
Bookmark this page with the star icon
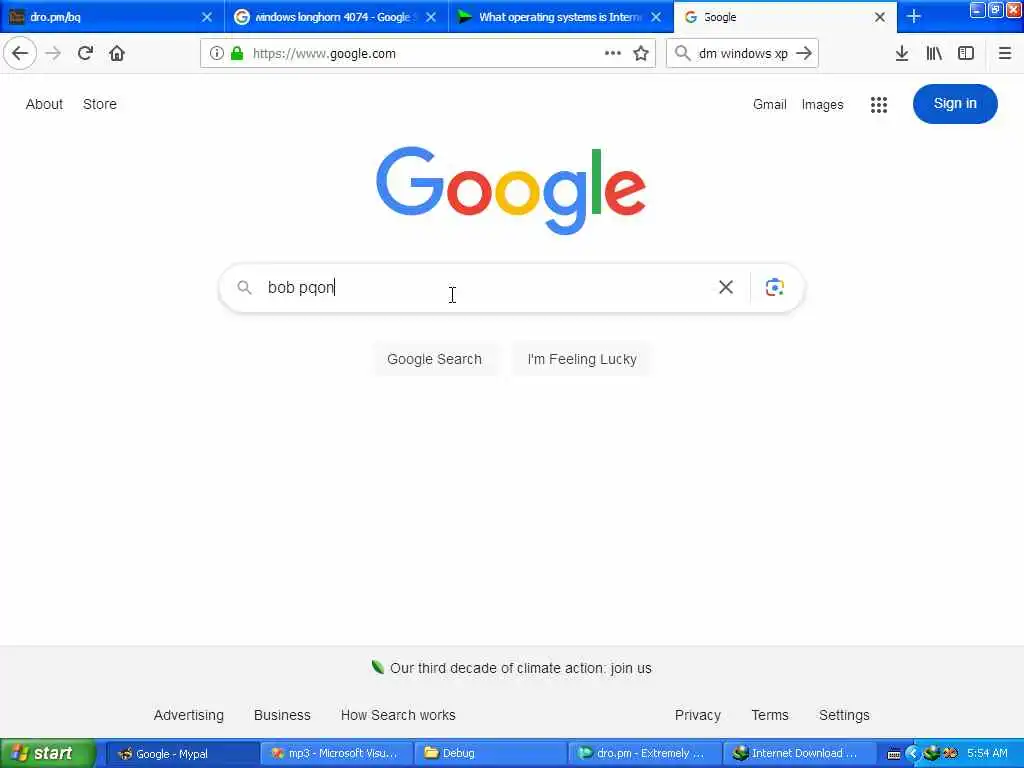point(641,54)
